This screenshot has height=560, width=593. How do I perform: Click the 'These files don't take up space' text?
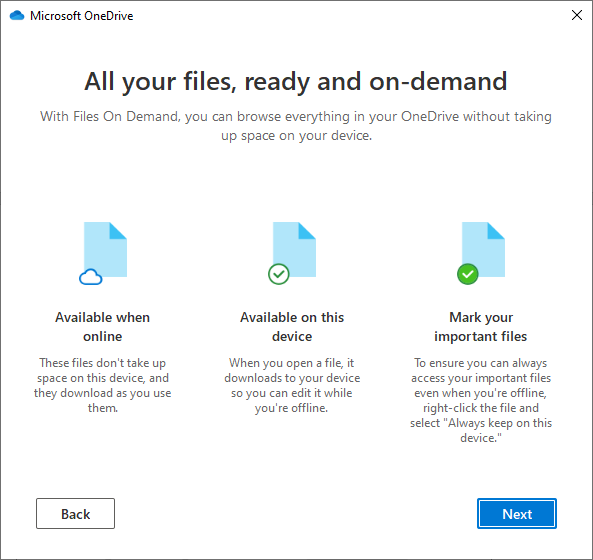tap(102, 385)
